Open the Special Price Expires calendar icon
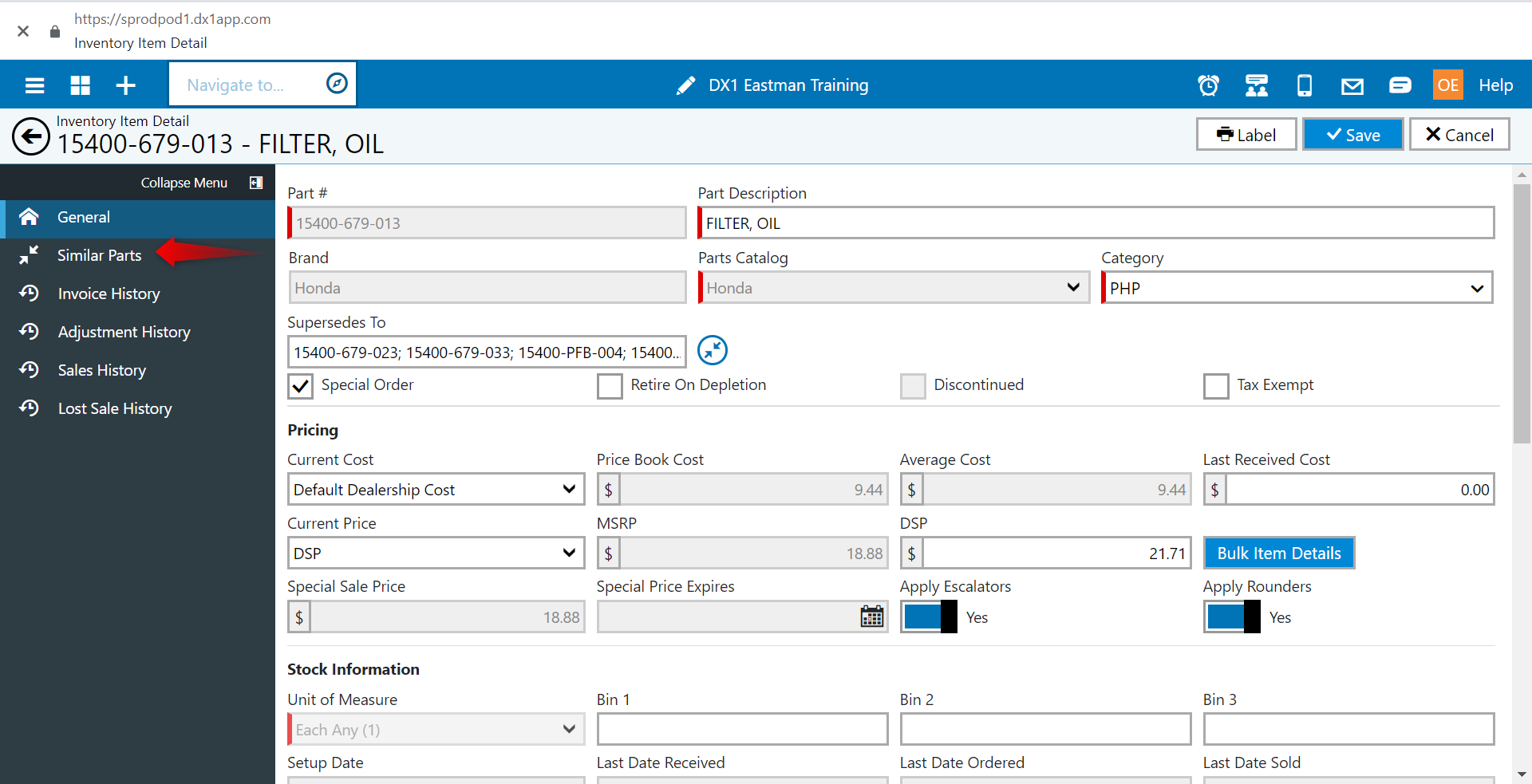Image resolution: width=1532 pixels, height=784 pixels. 872,617
